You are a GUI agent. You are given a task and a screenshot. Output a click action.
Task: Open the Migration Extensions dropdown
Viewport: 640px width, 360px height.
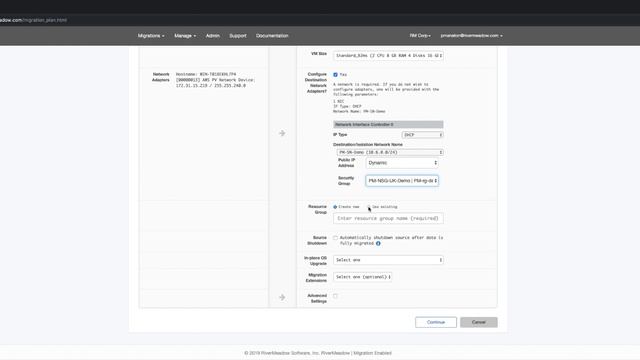[x=362, y=277]
